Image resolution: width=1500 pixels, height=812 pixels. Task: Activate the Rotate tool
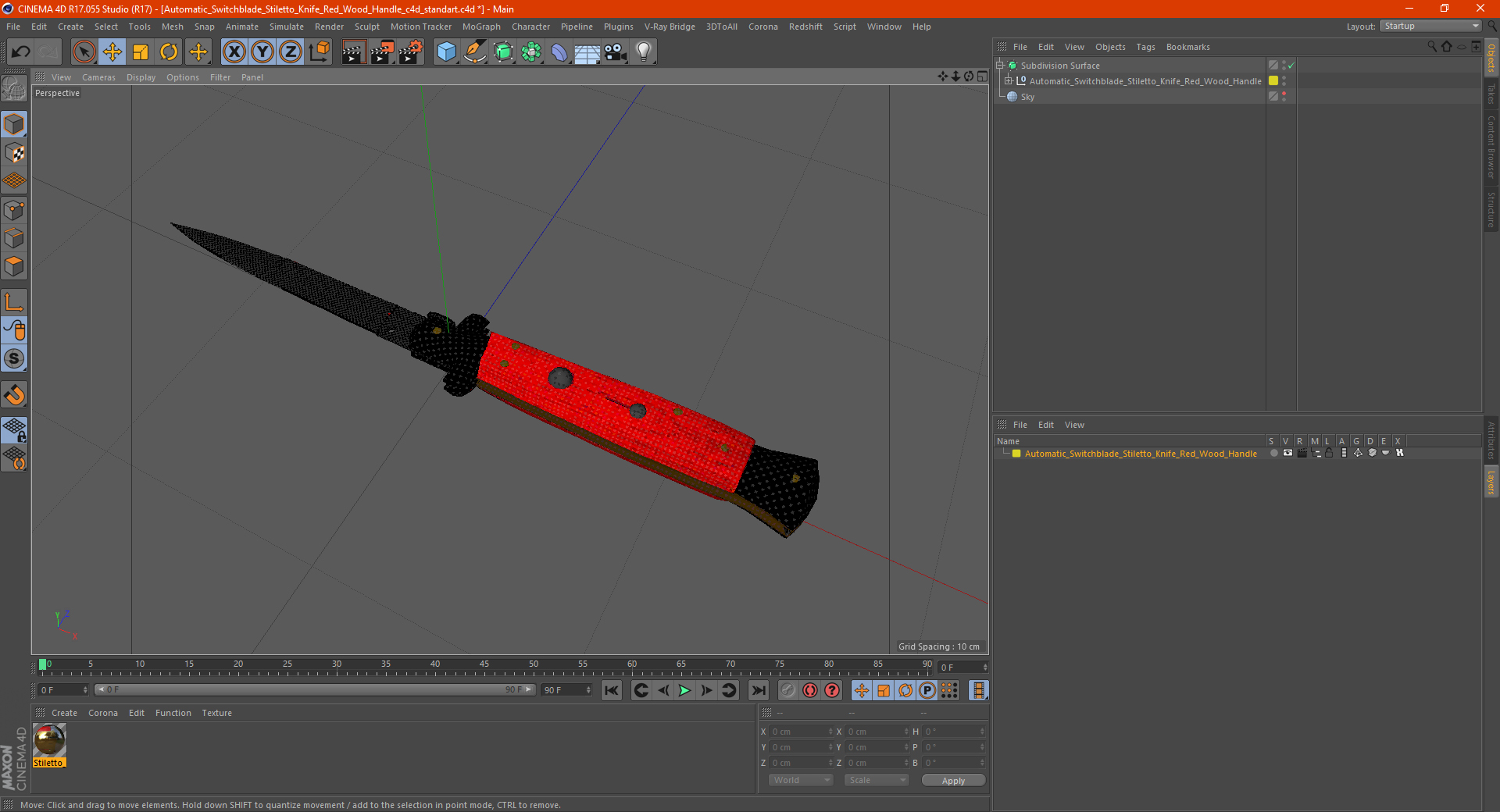169,52
